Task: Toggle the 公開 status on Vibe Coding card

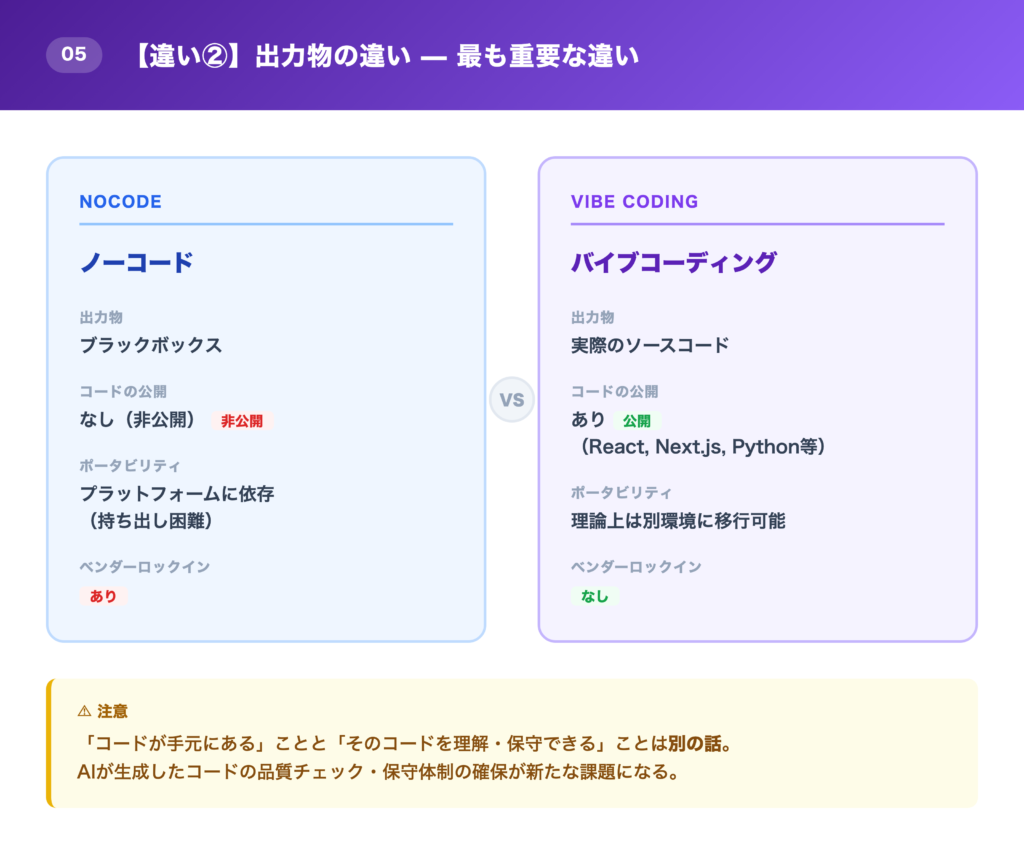Action: (637, 420)
